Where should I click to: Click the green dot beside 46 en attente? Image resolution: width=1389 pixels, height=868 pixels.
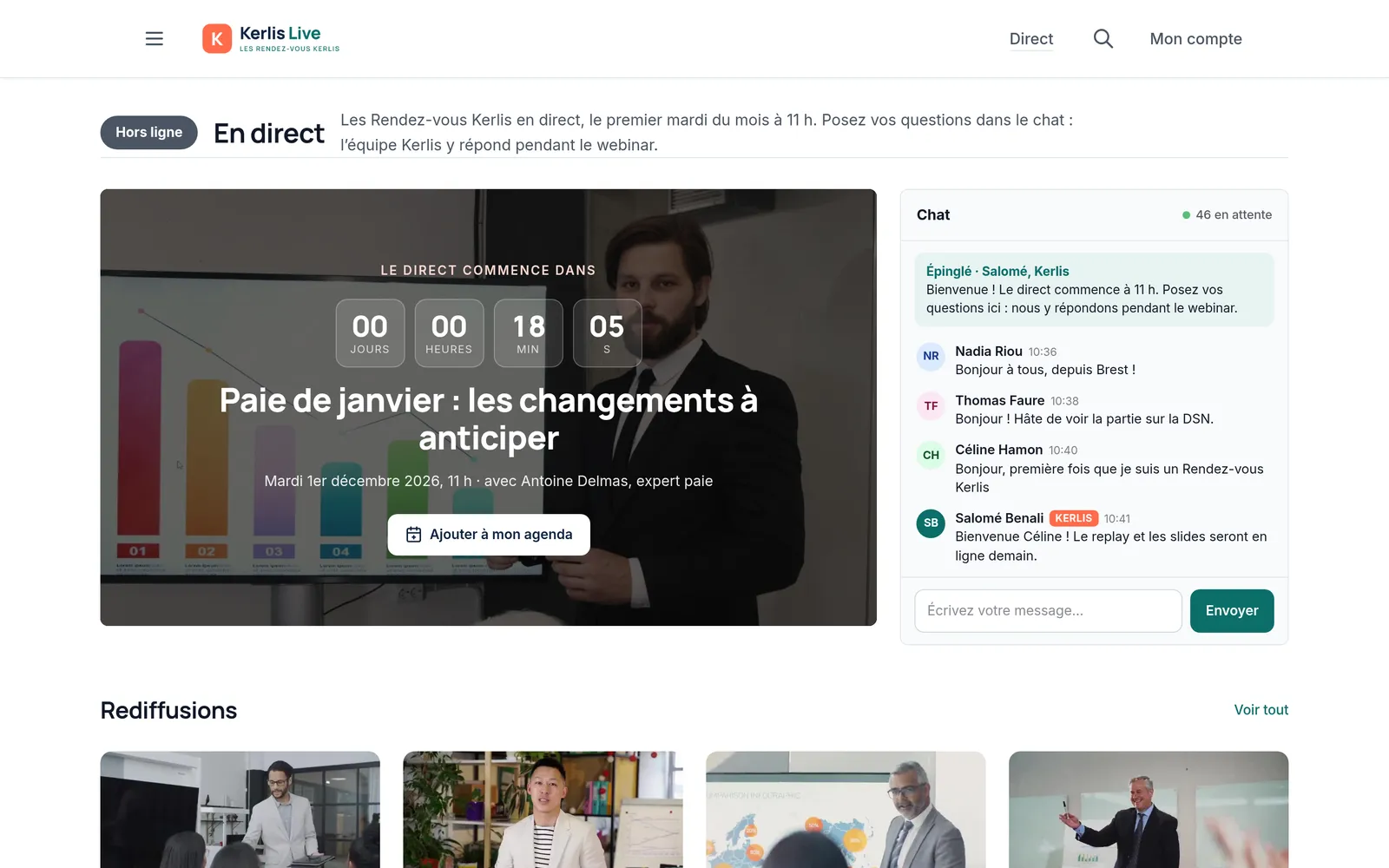pos(1186,215)
